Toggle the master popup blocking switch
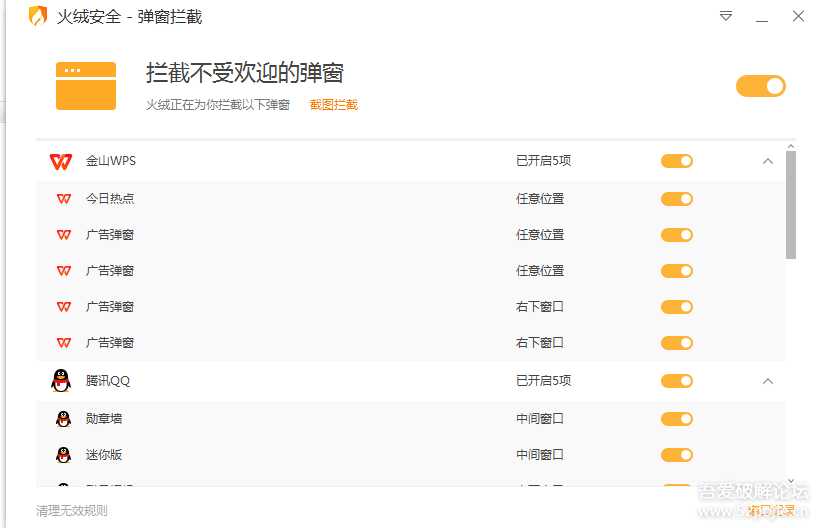818x528 pixels. click(x=761, y=86)
